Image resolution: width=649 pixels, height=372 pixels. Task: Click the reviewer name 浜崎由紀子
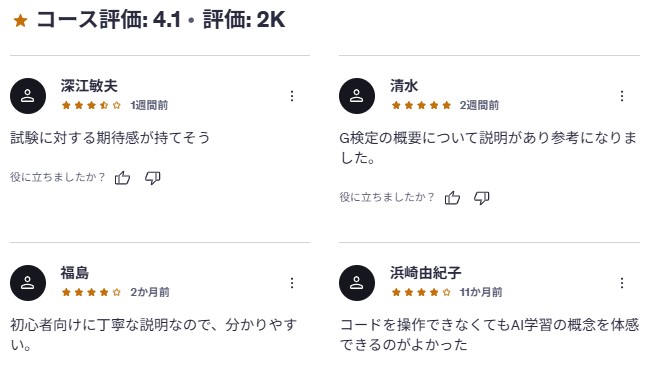click(425, 273)
